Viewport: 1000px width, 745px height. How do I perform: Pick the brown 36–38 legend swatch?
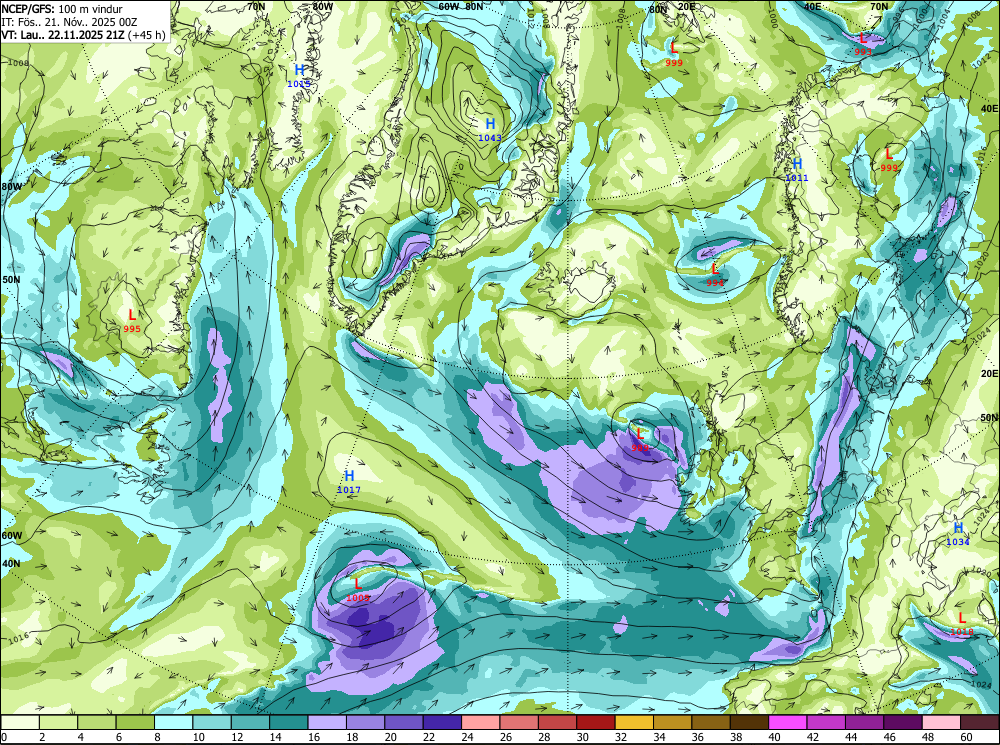[x=710, y=722]
